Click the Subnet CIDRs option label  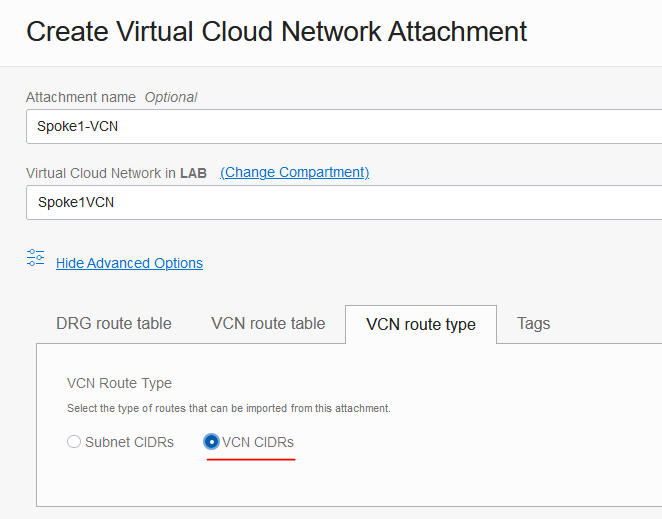129,441
